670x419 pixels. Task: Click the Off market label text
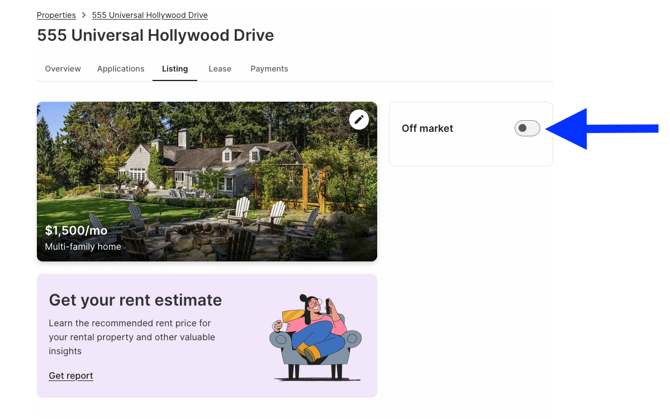(427, 128)
